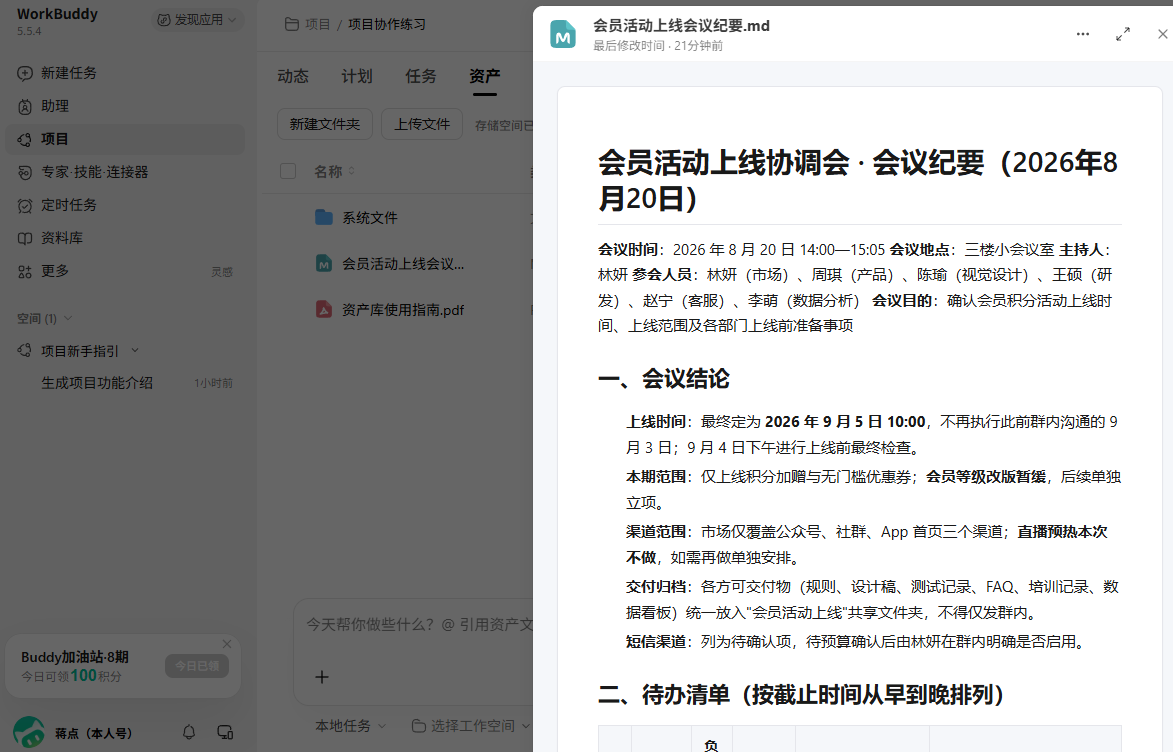Close the document preview panel
Image resolution: width=1173 pixels, height=752 pixels.
pos(1163,34)
